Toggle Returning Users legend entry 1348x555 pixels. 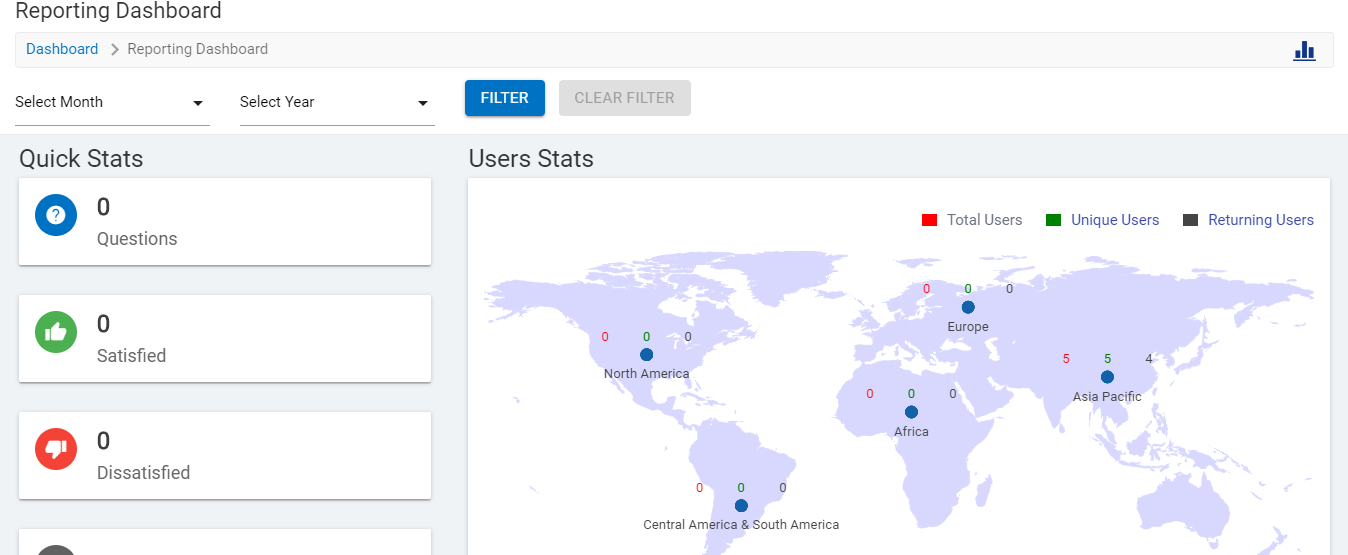[1260, 220]
